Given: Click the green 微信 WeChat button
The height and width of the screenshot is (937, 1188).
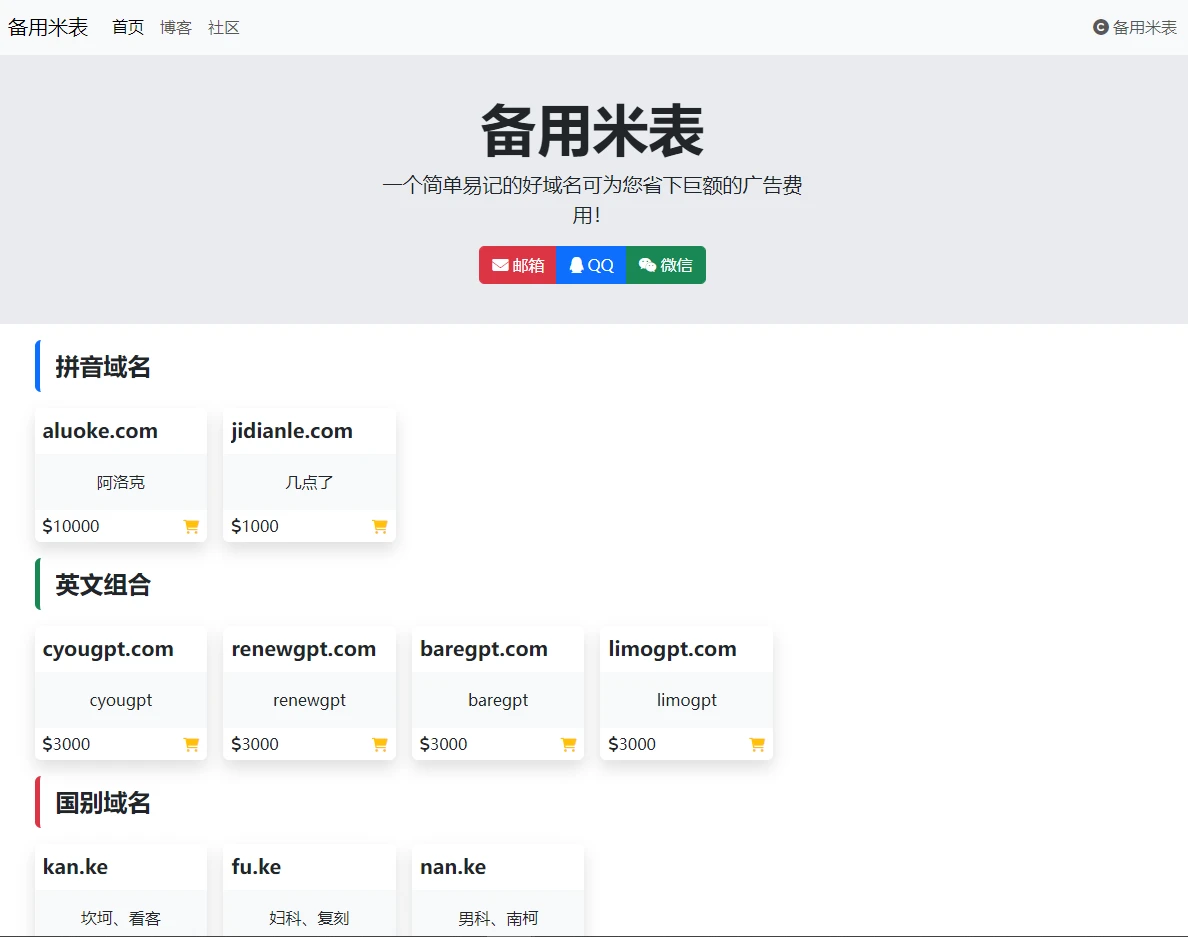Looking at the screenshot, I should pyautogui.click(x=666, y=265).
